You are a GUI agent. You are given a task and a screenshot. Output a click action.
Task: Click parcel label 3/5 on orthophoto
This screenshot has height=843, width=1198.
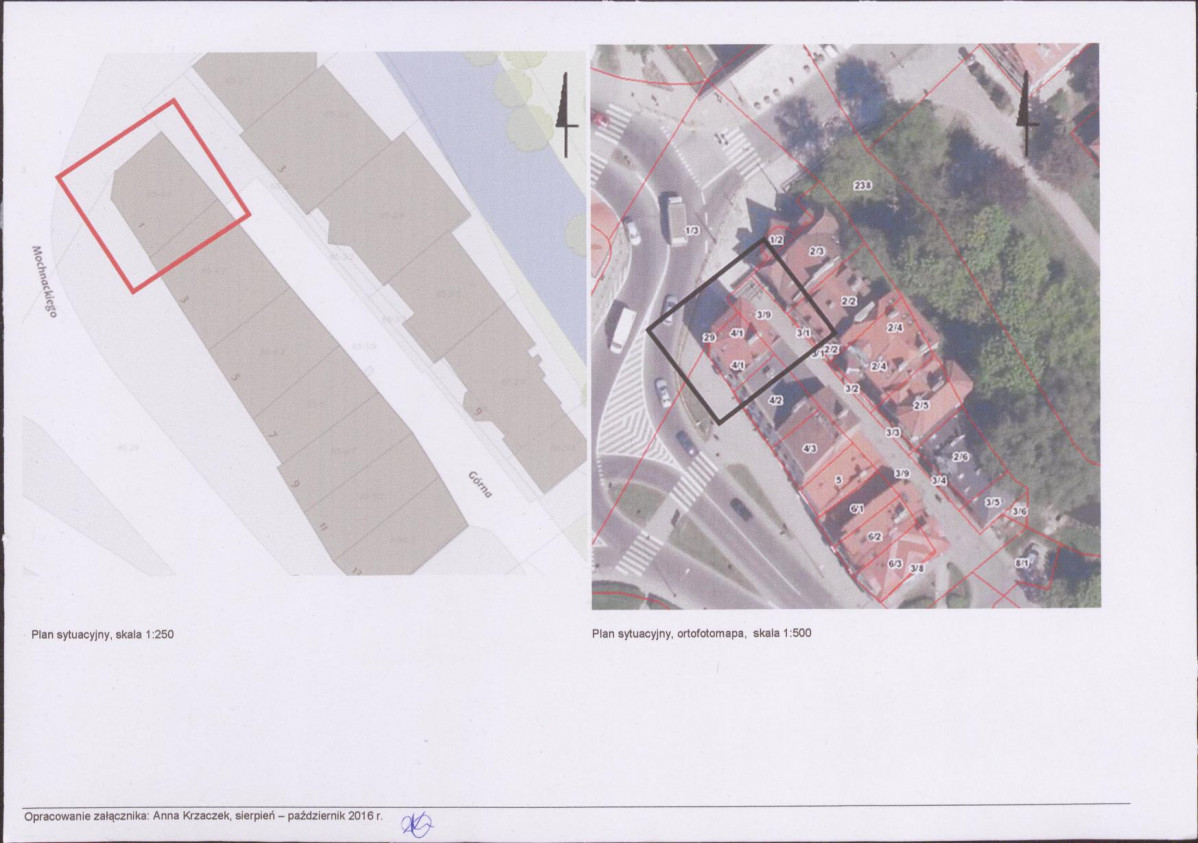(992, 502)
